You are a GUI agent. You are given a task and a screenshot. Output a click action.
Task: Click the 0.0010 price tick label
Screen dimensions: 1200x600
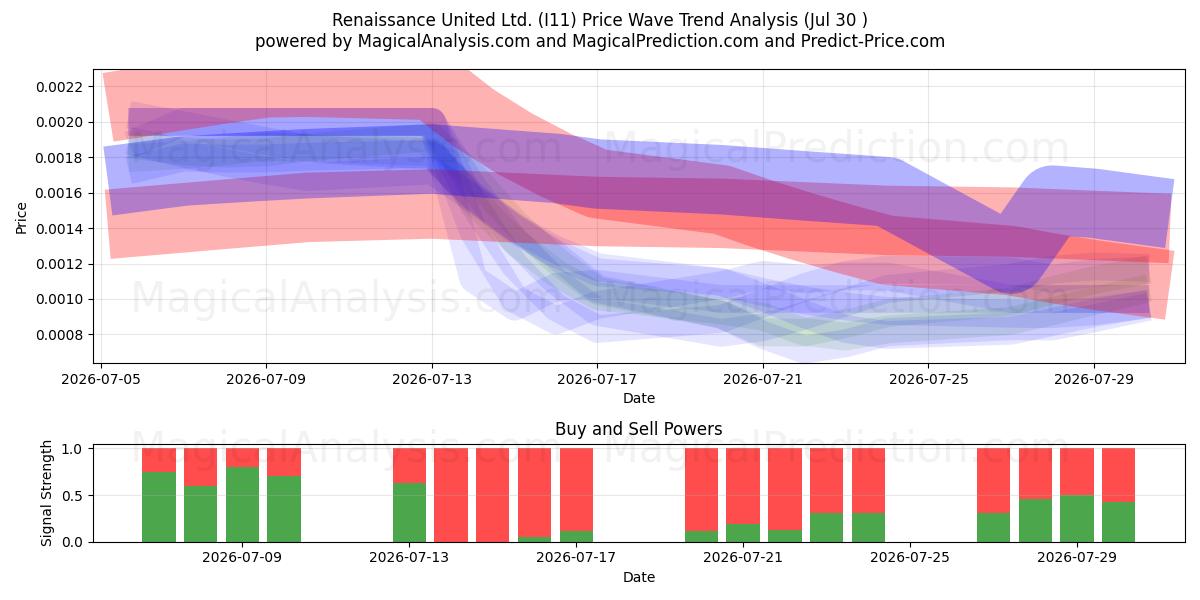58,300
